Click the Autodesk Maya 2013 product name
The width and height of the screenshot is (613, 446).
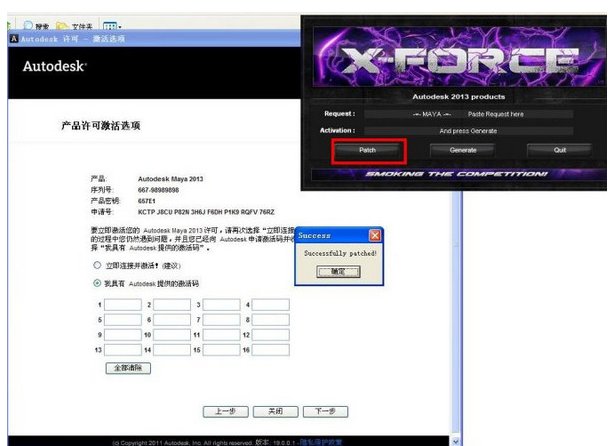[x=170, y=179]
